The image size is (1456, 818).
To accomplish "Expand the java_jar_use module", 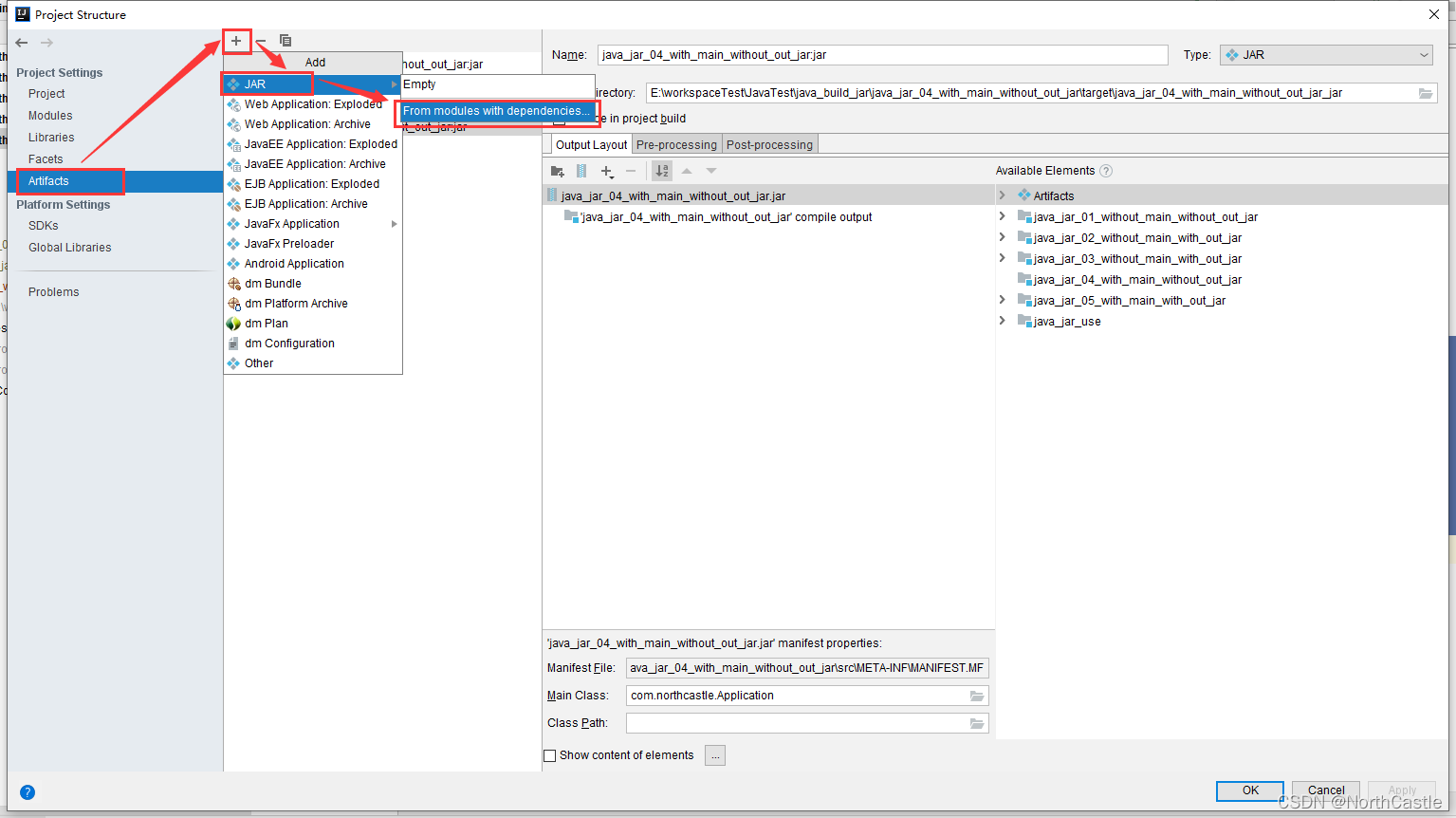I will pyautogui.click(x=1002, y=321).
